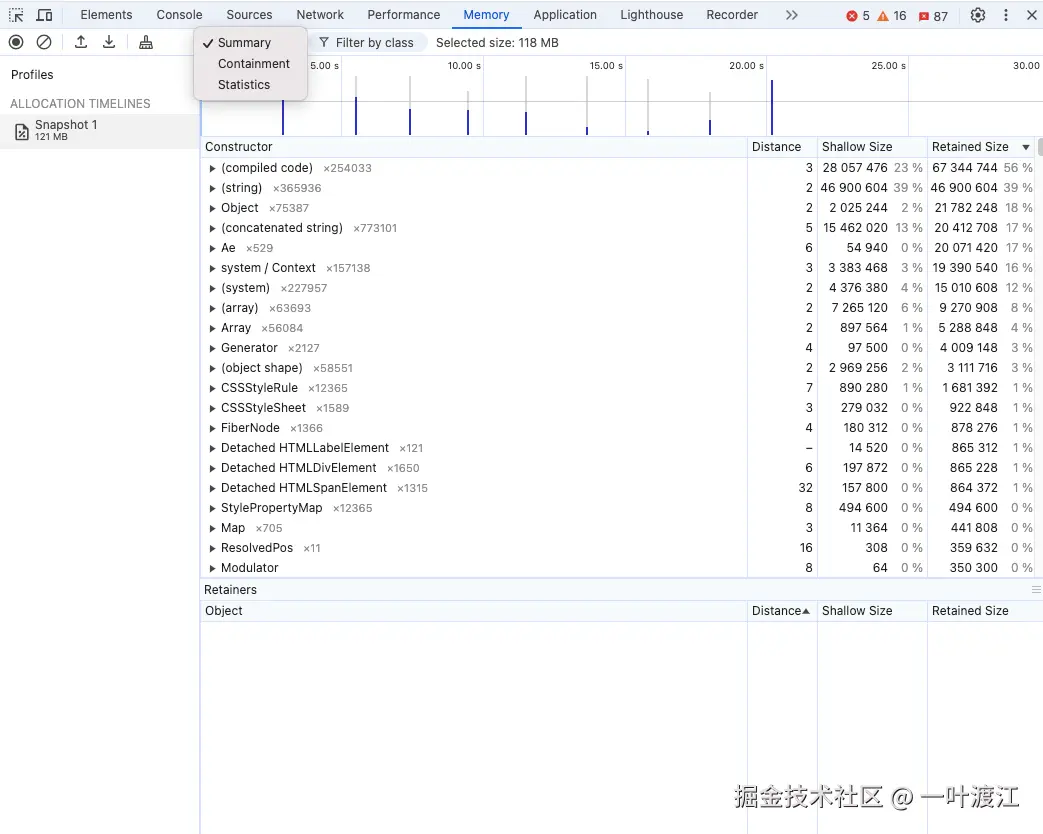Select the StylePropertyMap row
Viewport: 1043px width, 834px height.
click(619, 508)
